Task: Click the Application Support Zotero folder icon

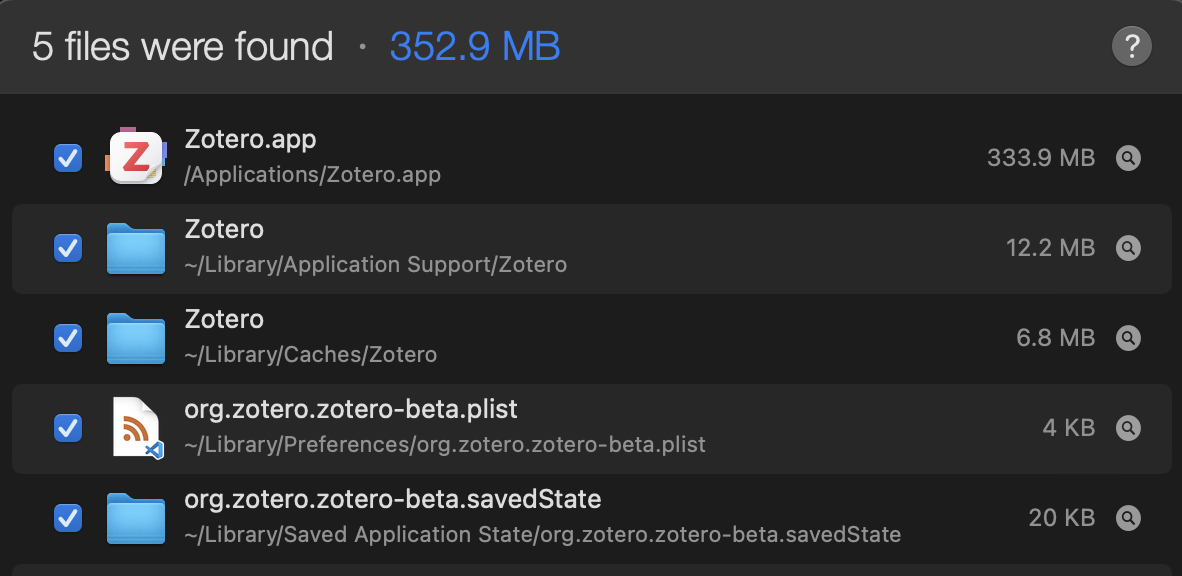Action: click(136, 248)
